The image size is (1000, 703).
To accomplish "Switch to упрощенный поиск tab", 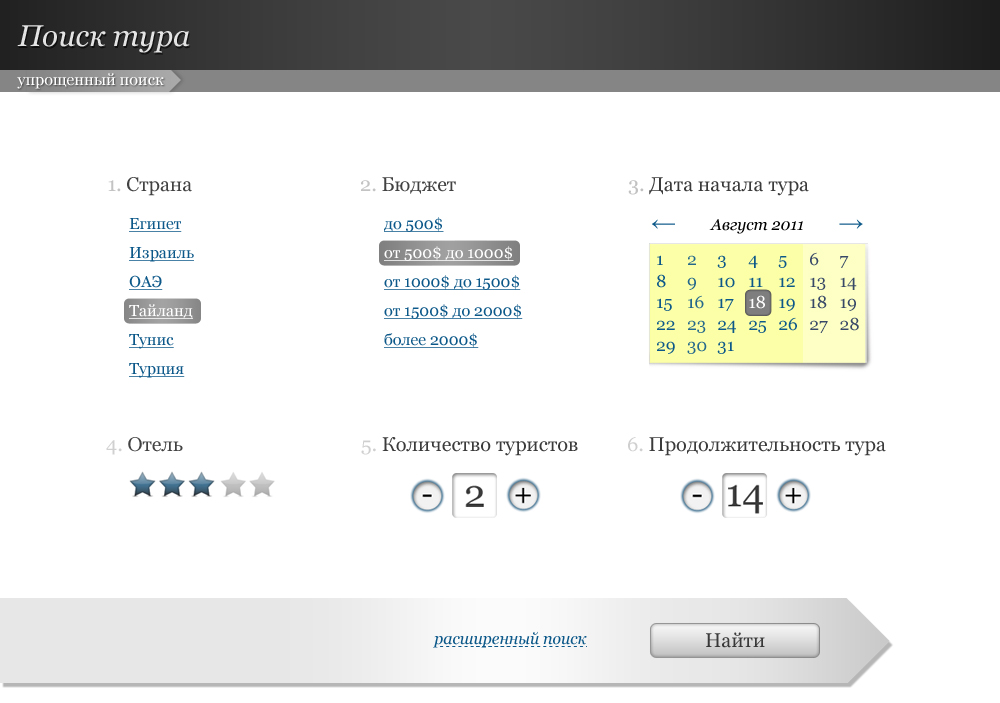I will pos(90,81).
